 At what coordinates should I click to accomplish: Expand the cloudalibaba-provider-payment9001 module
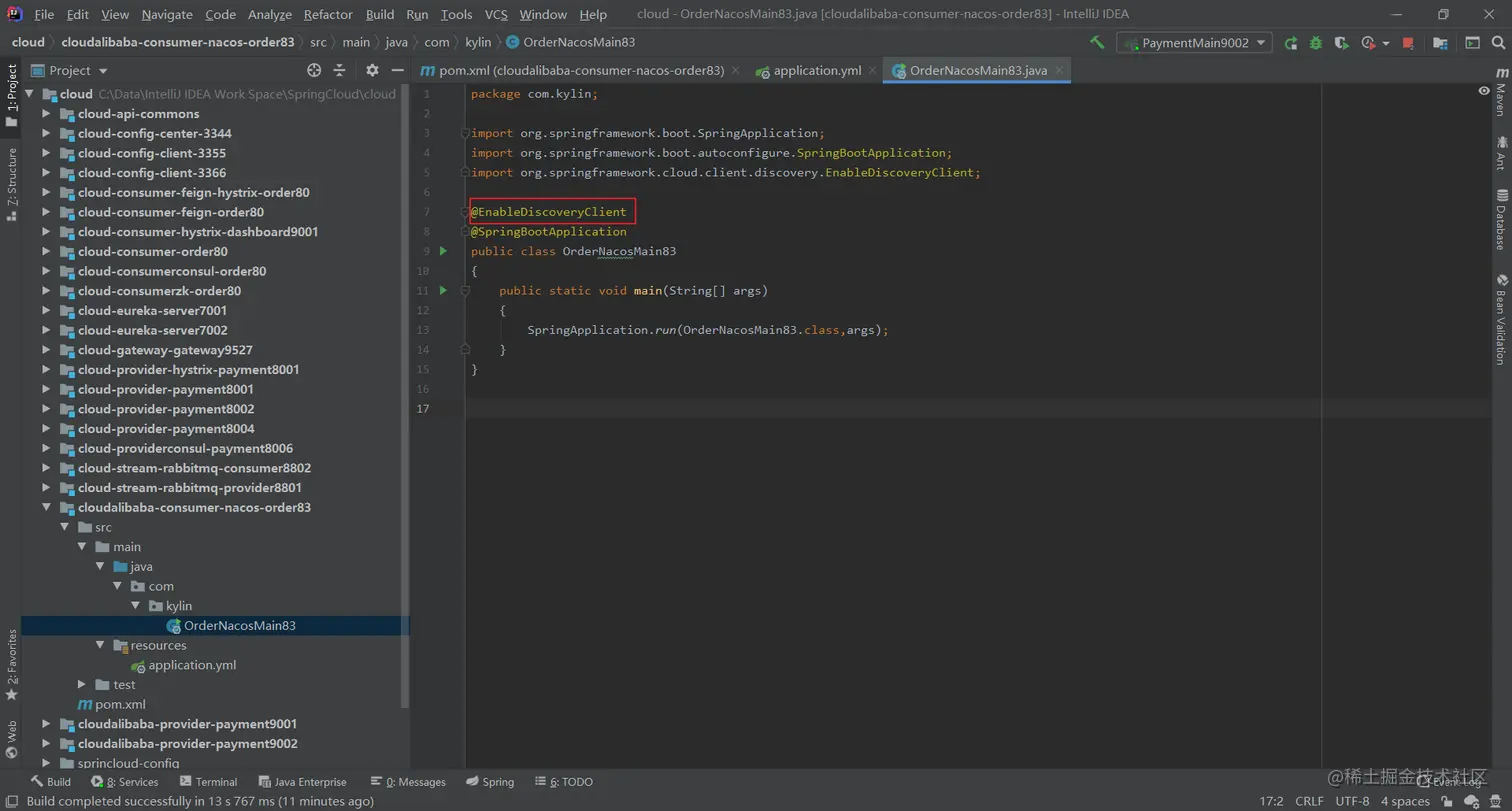46,724
